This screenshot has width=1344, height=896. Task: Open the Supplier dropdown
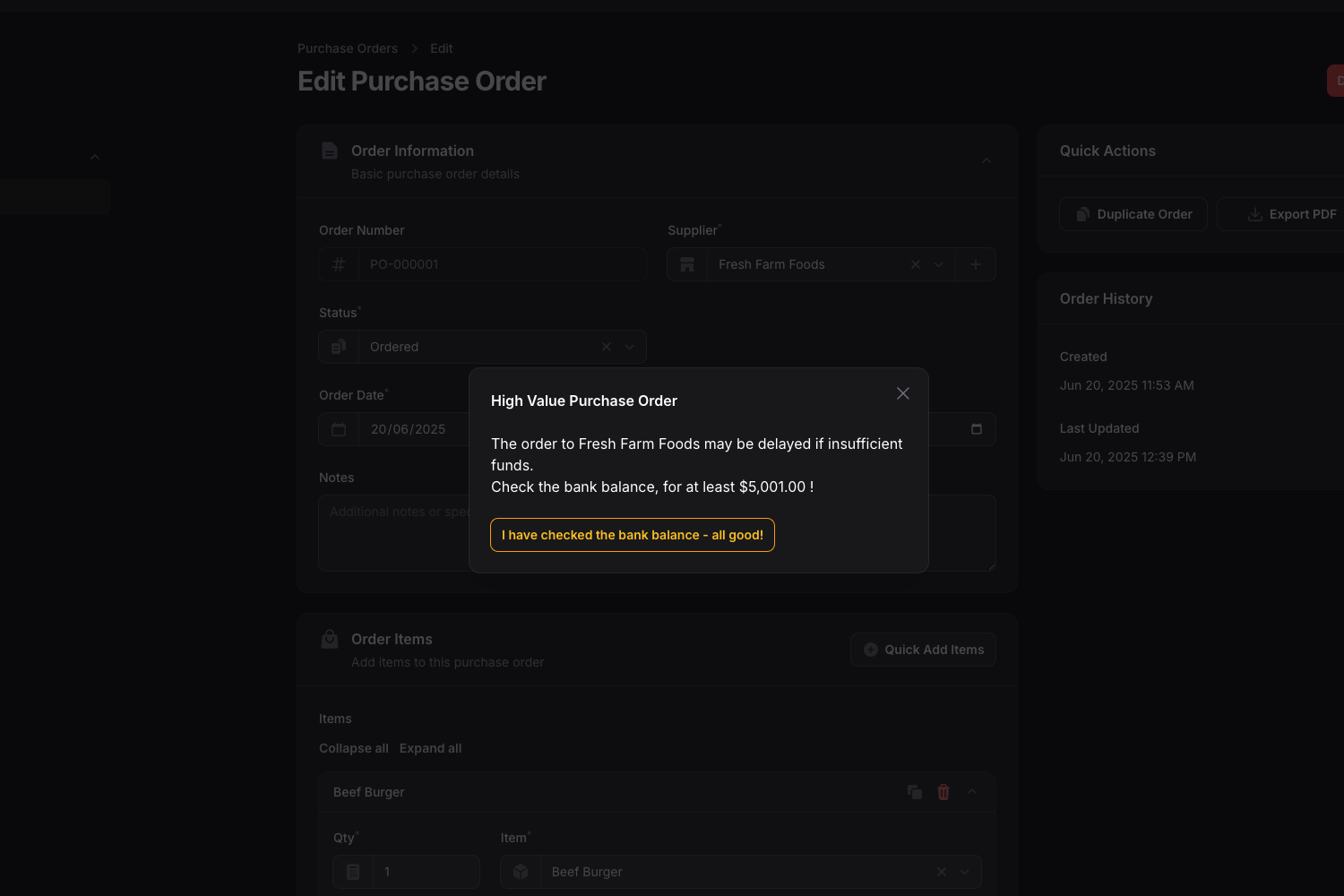coord(938,264)
